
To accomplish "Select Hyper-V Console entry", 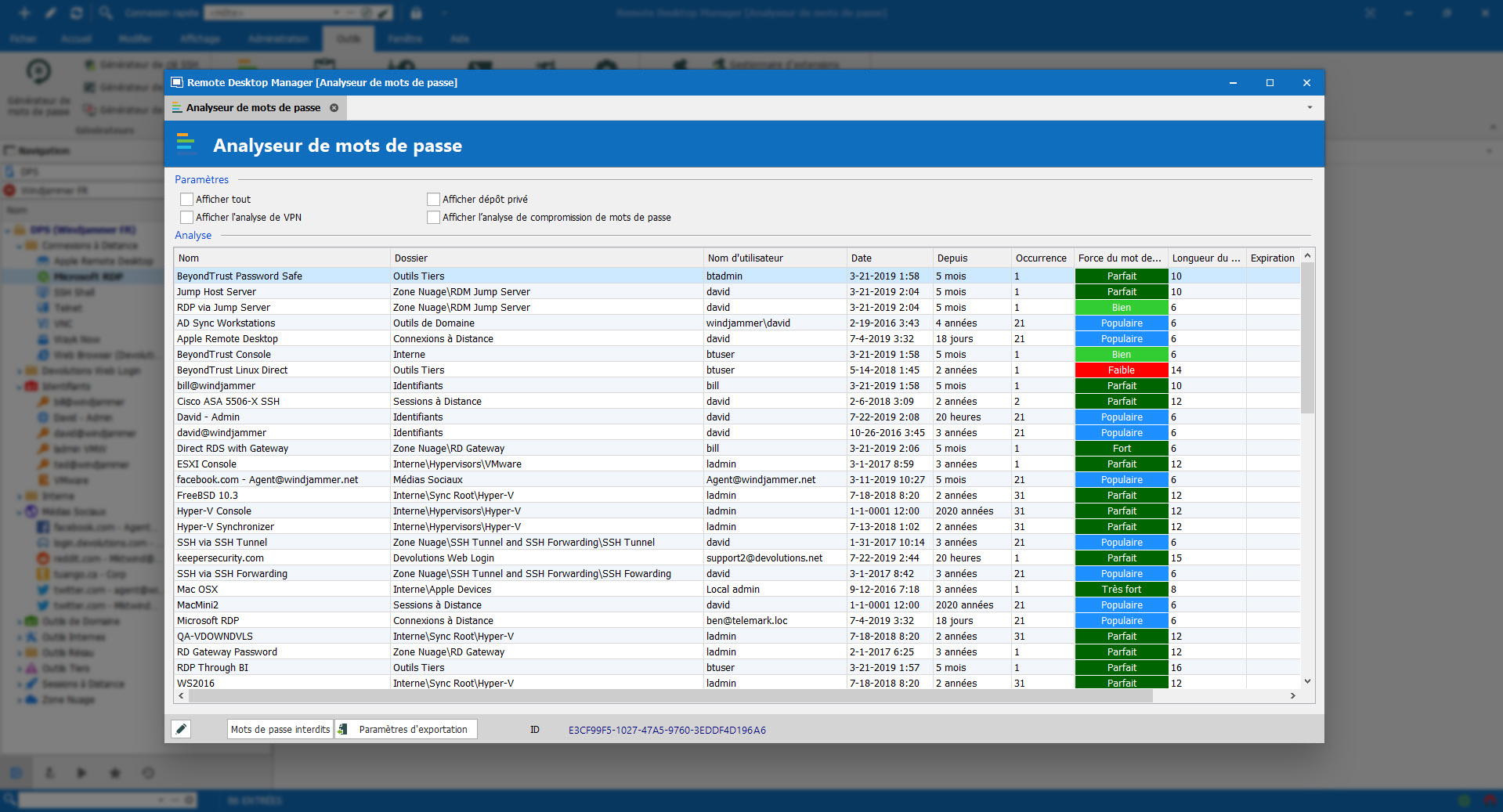I will click(737, 511).
